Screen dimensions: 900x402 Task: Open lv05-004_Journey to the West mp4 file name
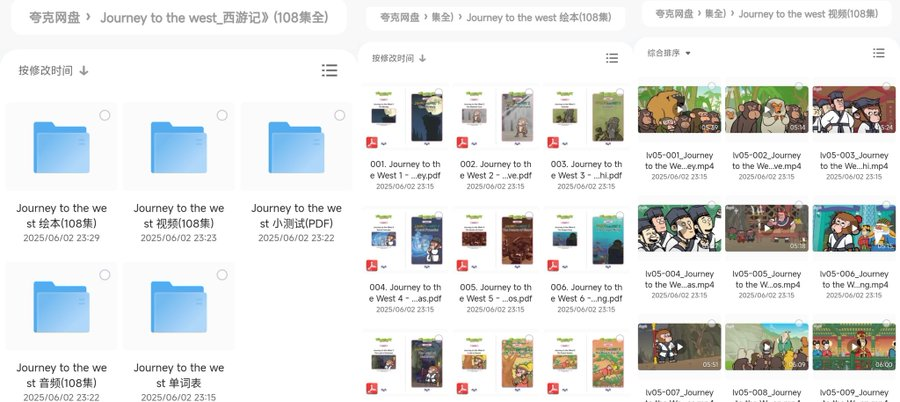tap(679, 280)
